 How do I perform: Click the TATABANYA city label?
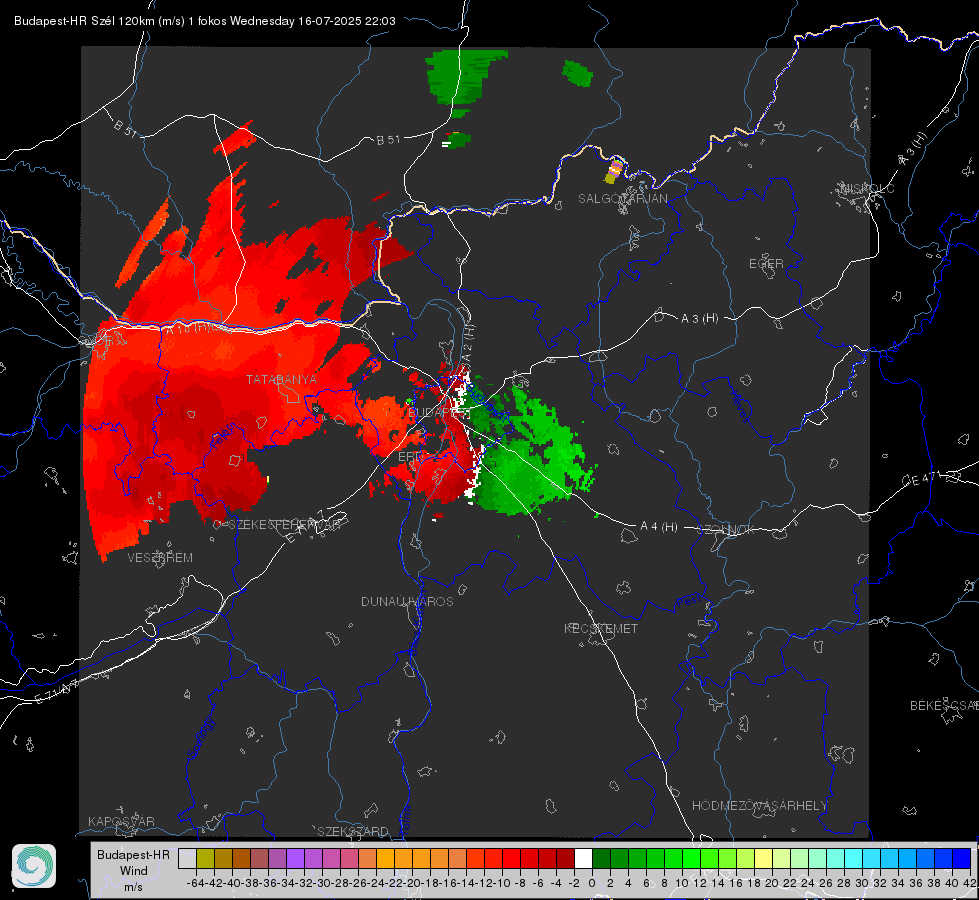point(281,379)
